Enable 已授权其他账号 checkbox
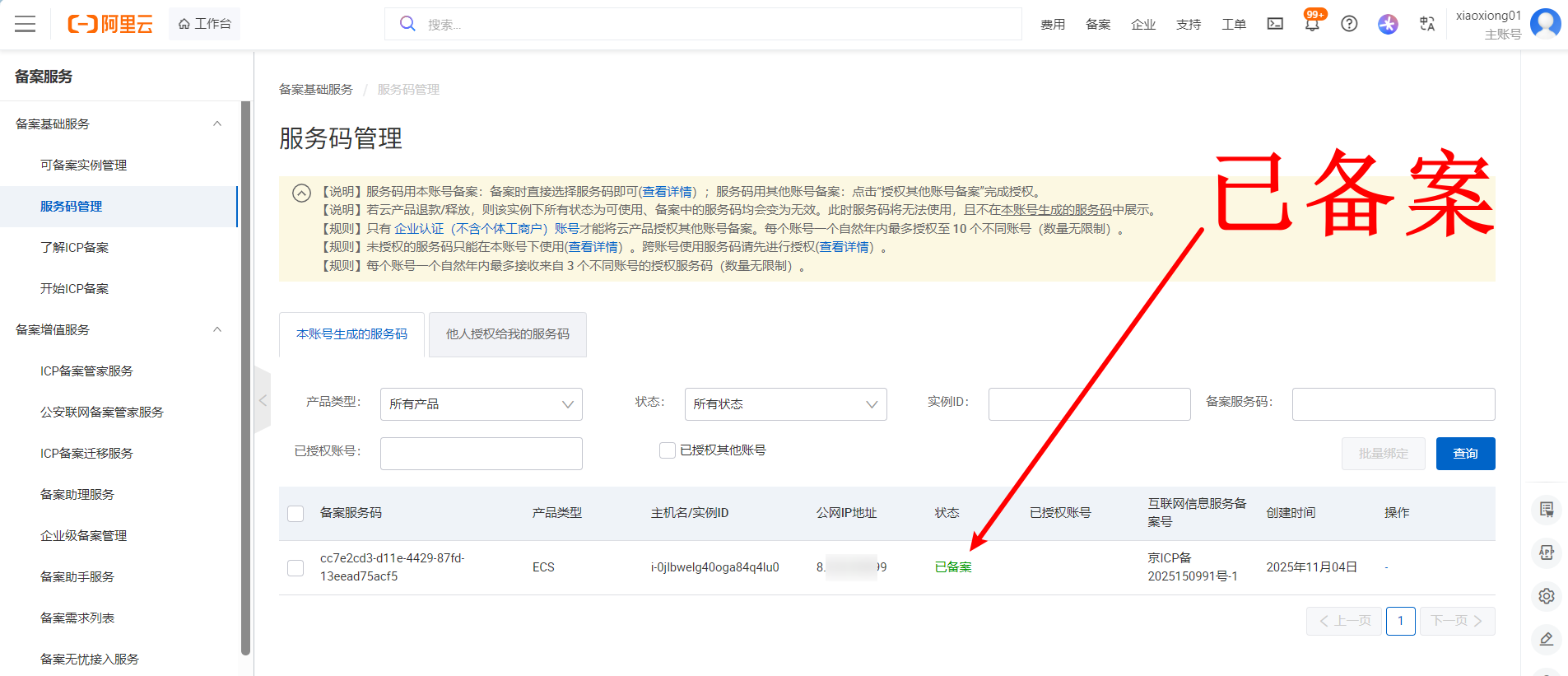This screenshot has height=676, width=1568. (668, 450)
